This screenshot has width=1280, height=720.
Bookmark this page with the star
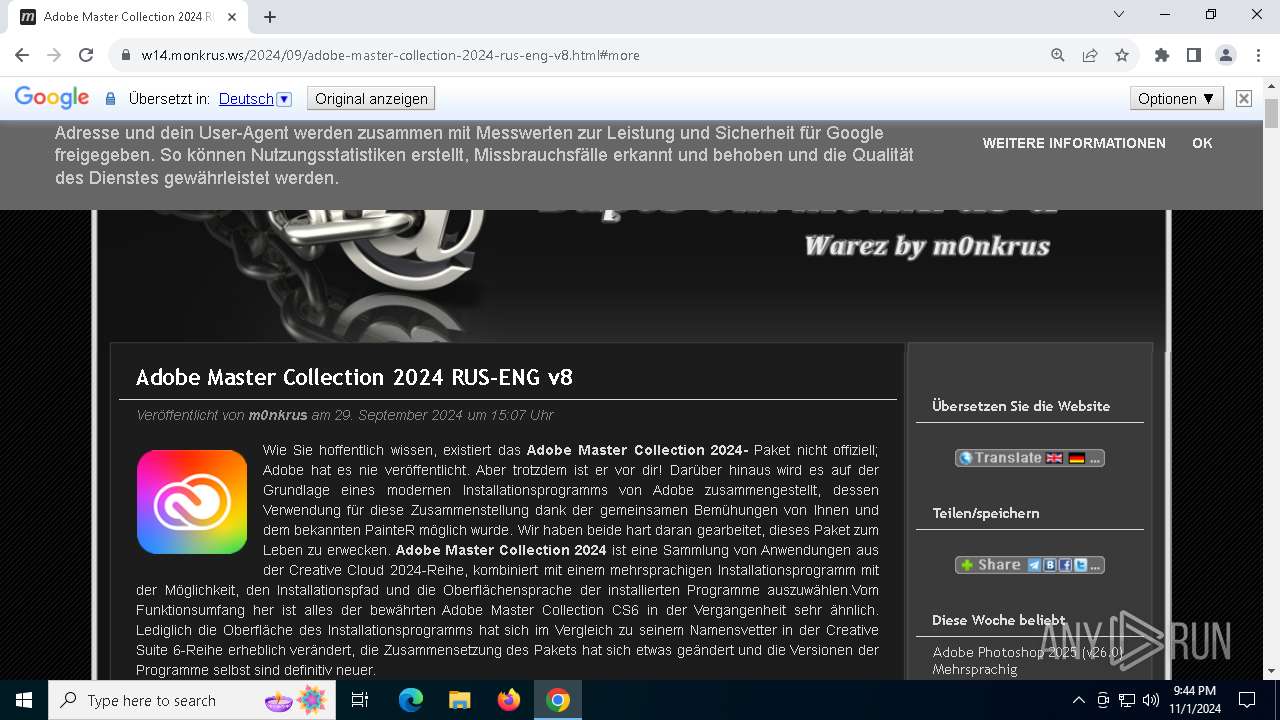(1122, 55)
